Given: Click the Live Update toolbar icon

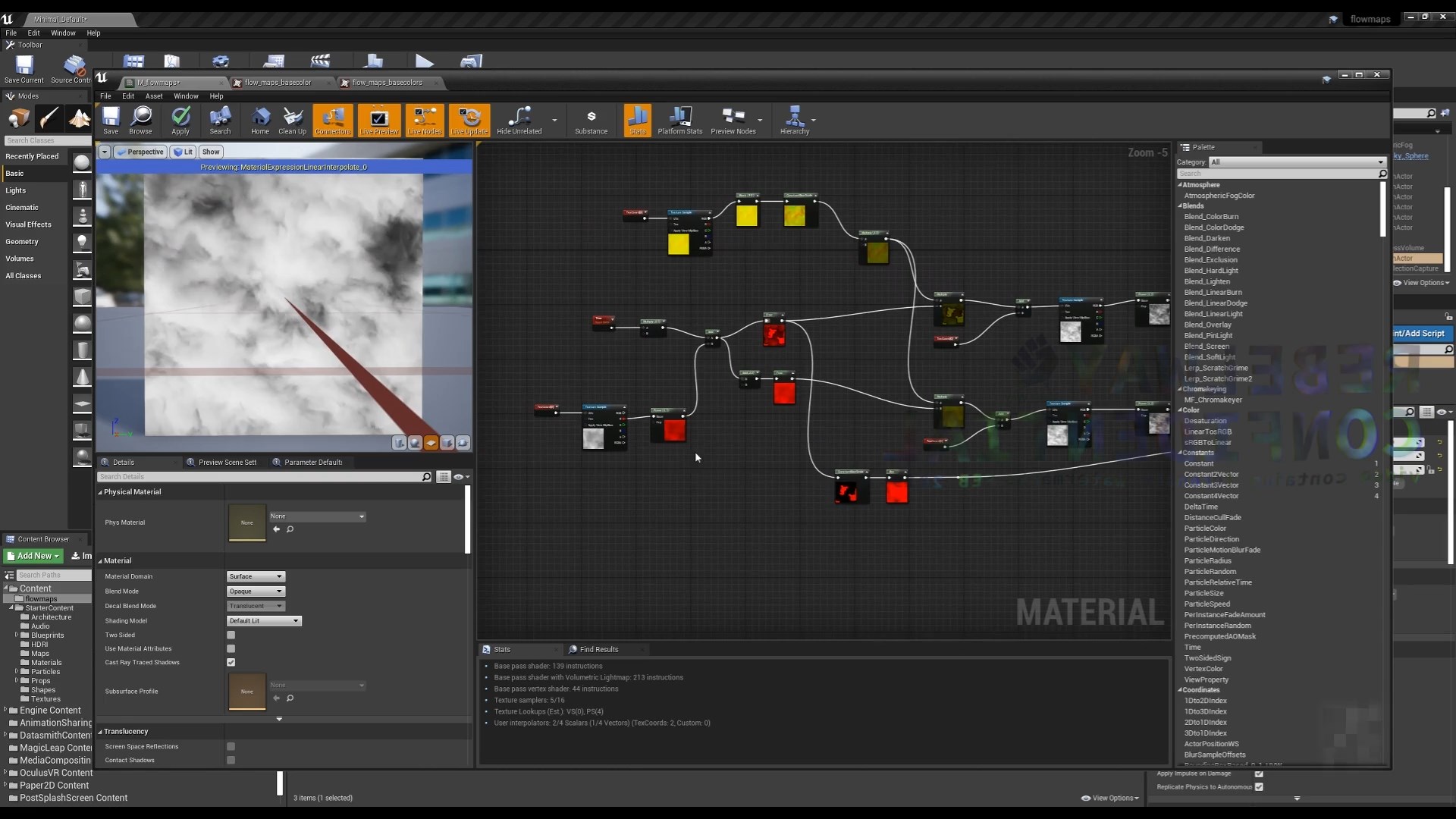Looking at the screenshot, I should pyautogui.click(x=469, y=121).
